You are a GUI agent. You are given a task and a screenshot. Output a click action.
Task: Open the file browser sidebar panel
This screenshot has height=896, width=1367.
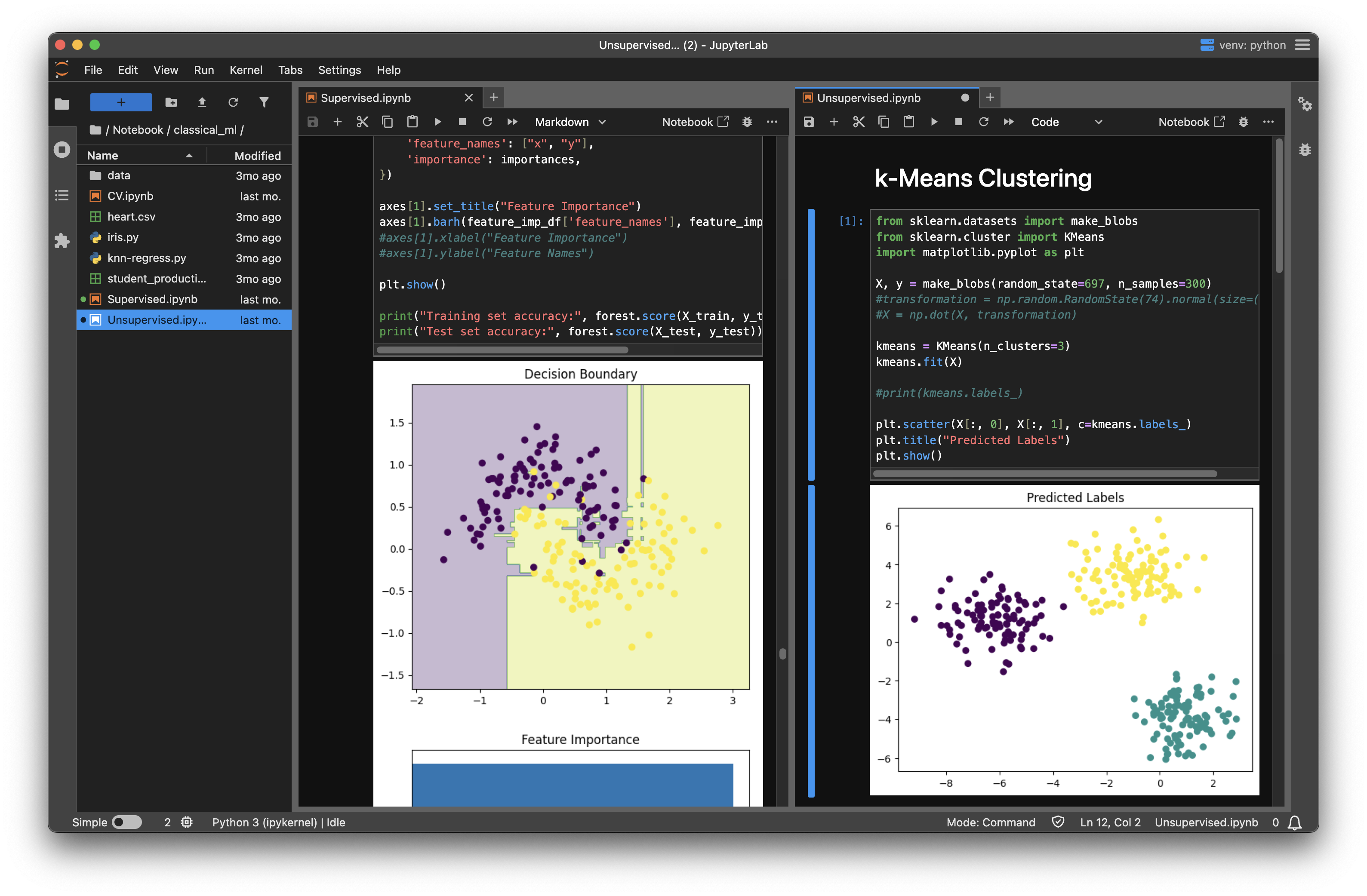coord(62,104)
